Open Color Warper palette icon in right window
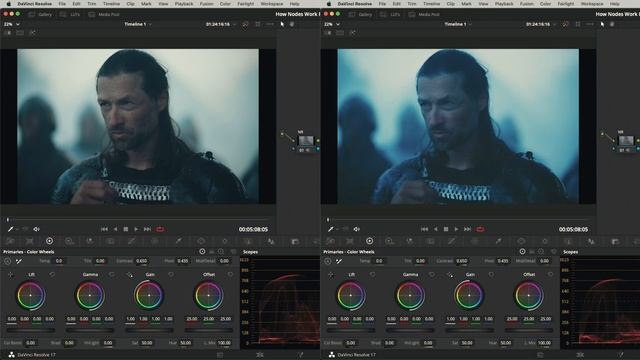 click(475, 241)
